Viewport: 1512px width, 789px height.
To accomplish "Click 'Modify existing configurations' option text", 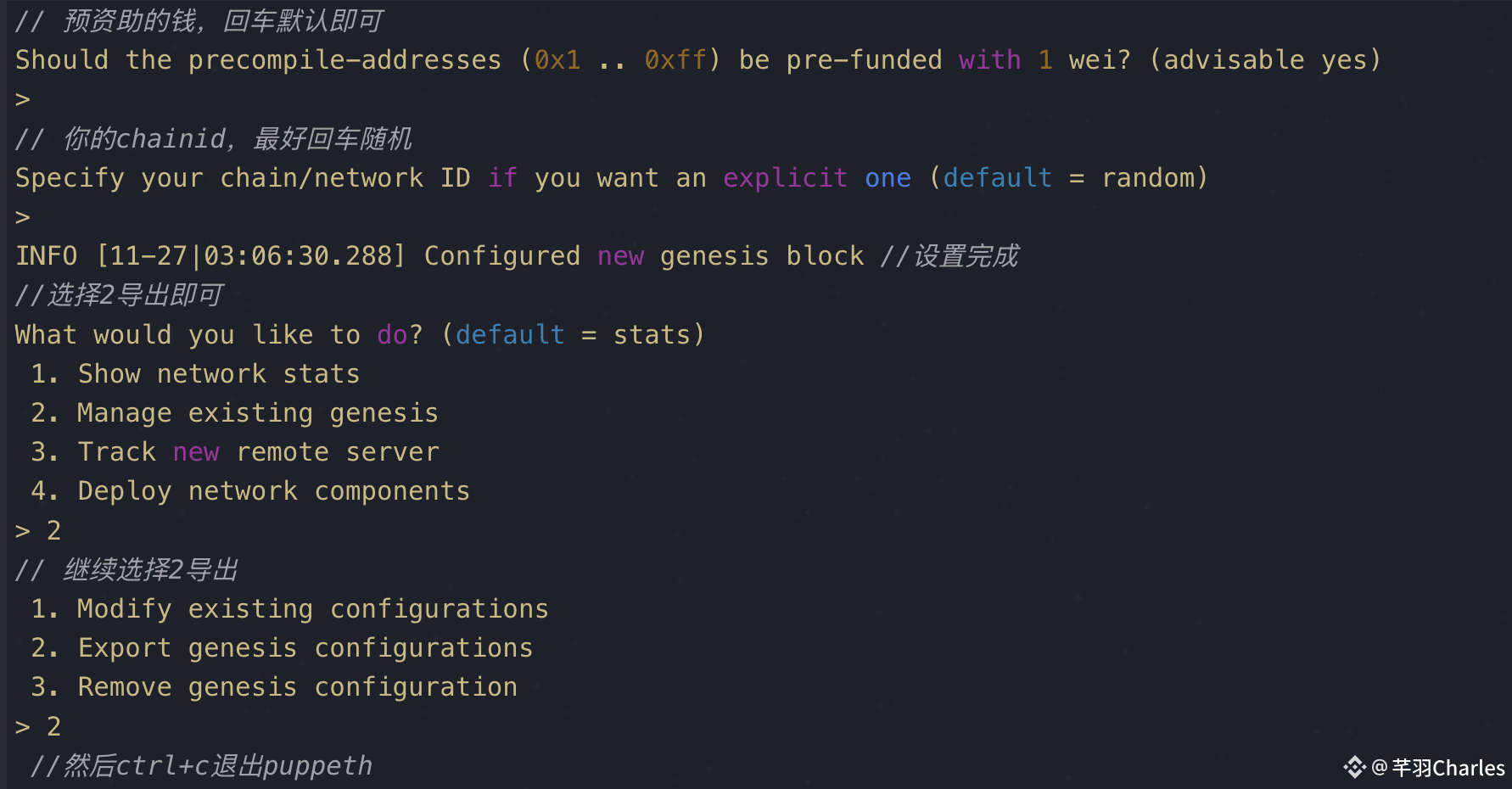I will [312, 609].
